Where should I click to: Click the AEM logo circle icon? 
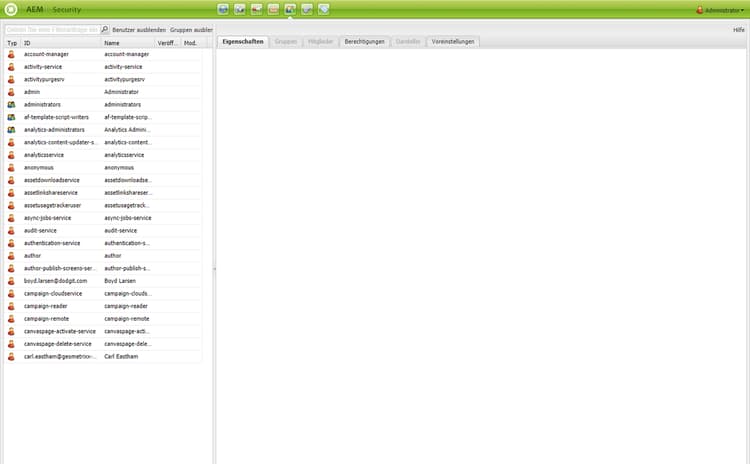(x=11, y=9)
